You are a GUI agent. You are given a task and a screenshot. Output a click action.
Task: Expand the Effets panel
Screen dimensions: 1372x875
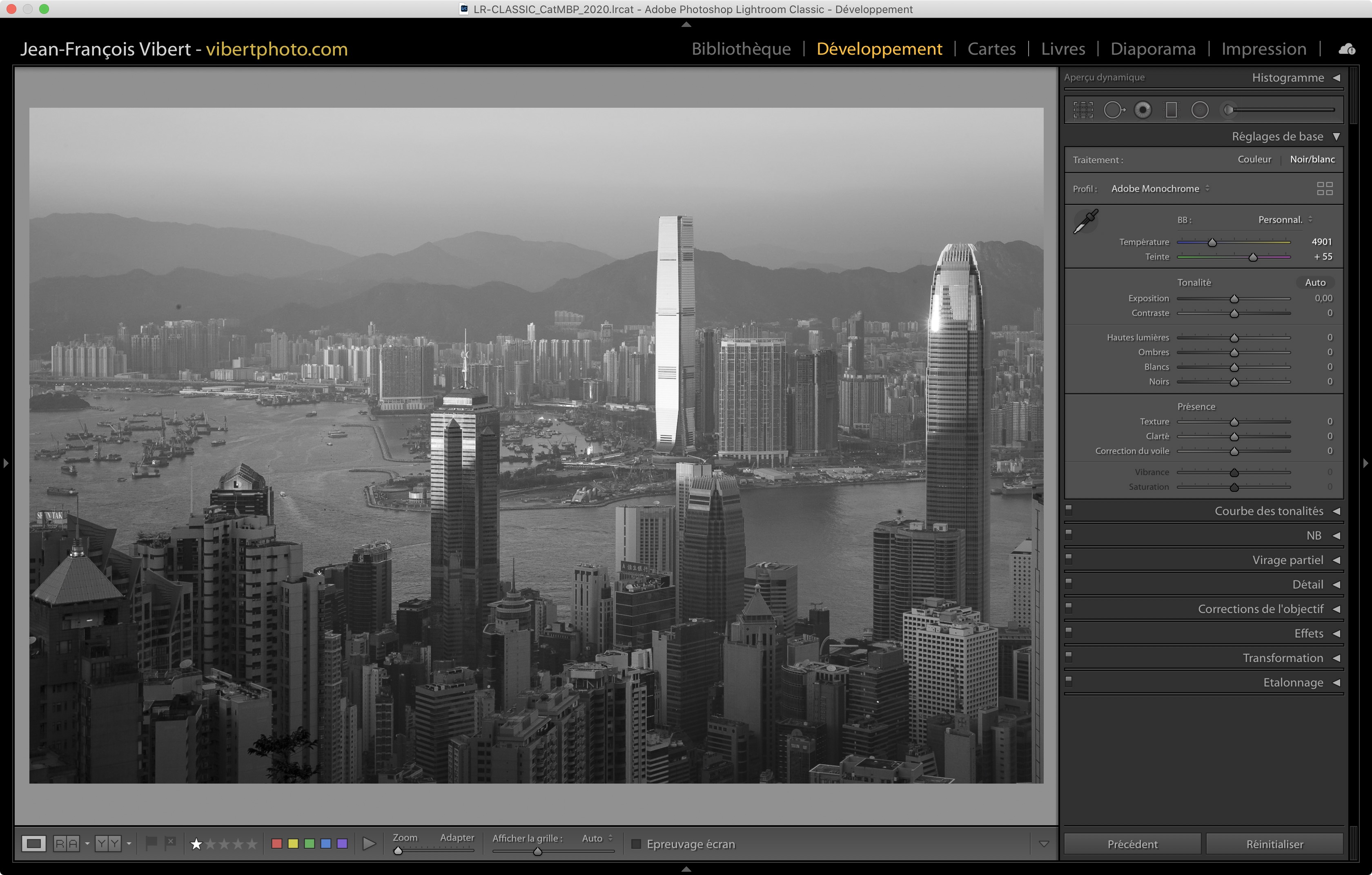[x=1308, y=634]
